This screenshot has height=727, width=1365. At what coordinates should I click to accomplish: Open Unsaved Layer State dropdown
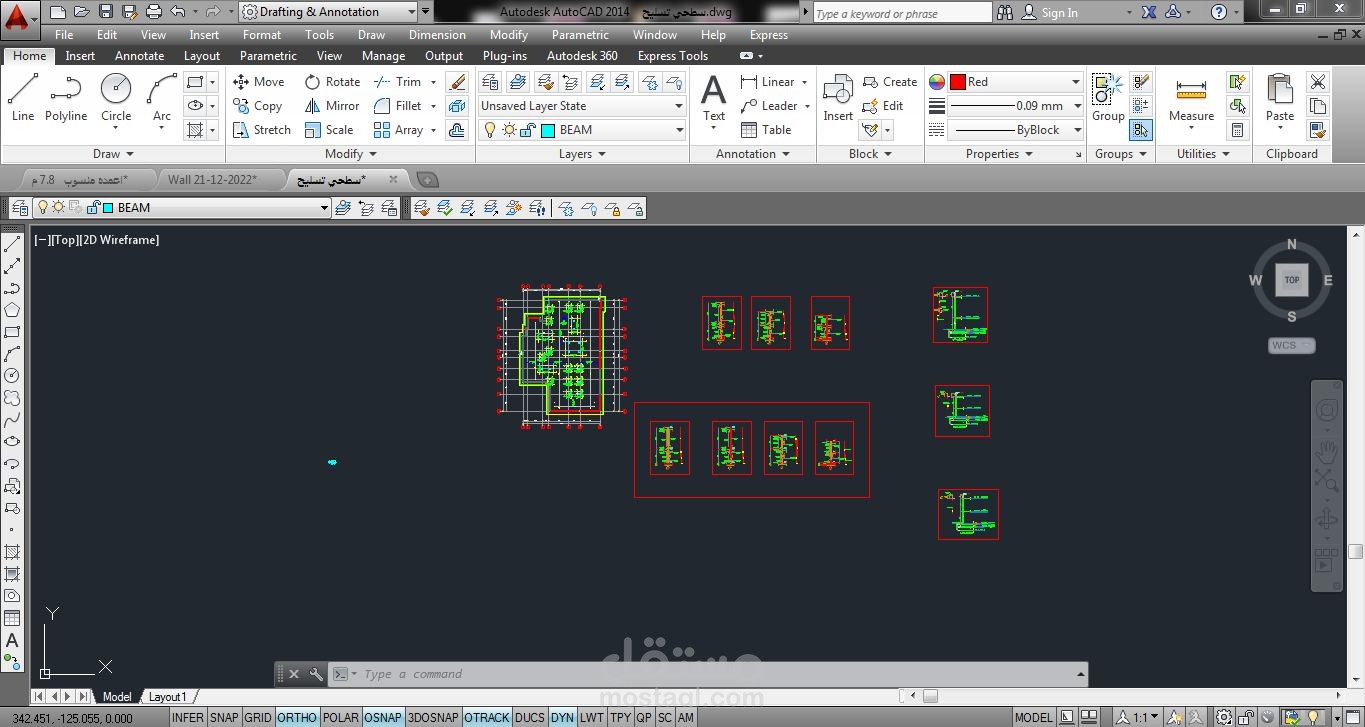(x=581, y=106)
